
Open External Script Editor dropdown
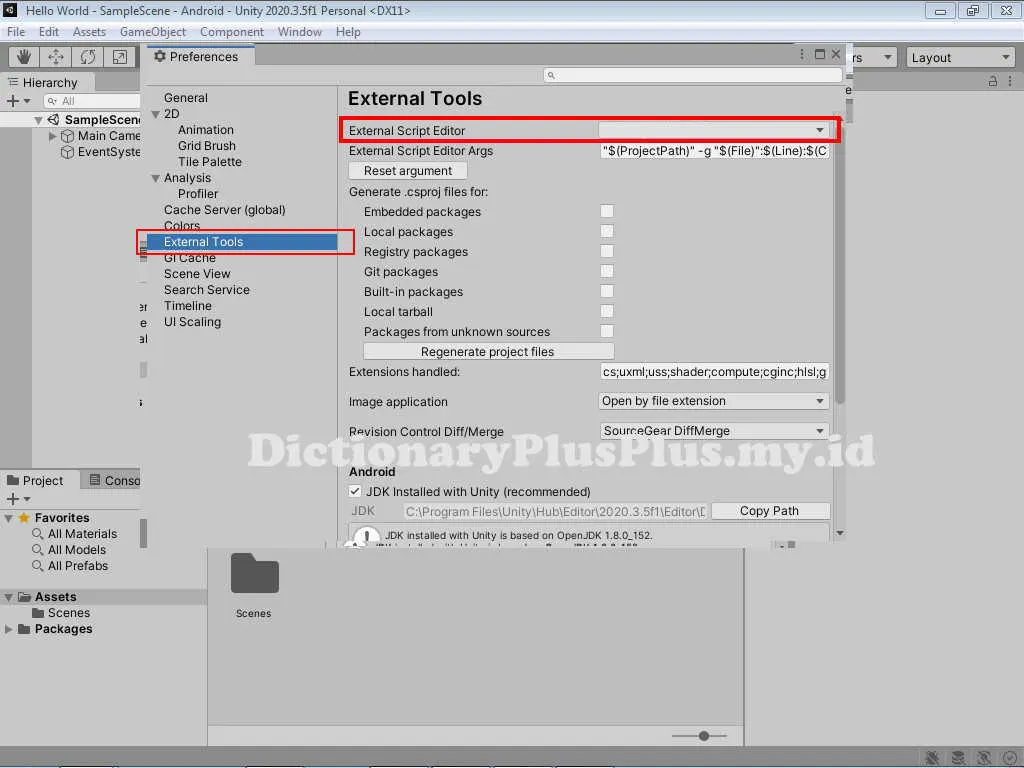point(714,130)
